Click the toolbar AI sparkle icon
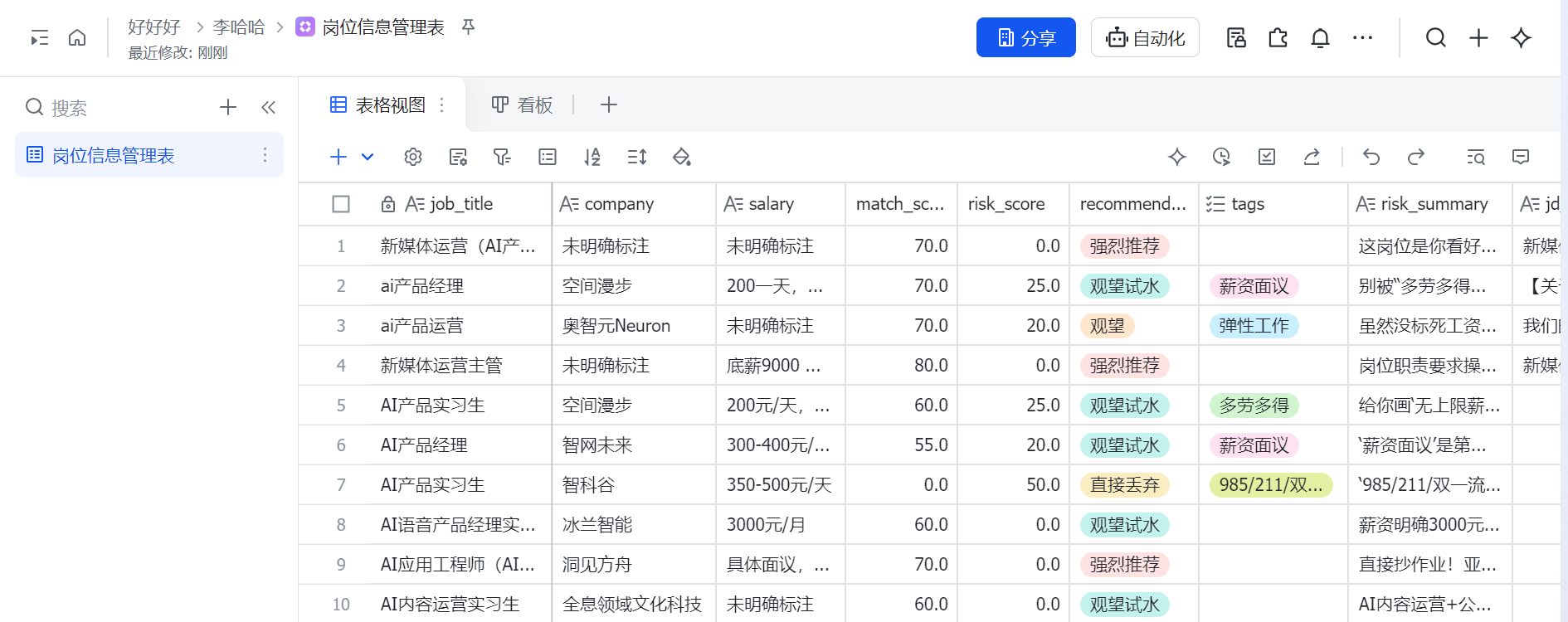This screenshot has height=622, width=1568. coord(1177,157)
